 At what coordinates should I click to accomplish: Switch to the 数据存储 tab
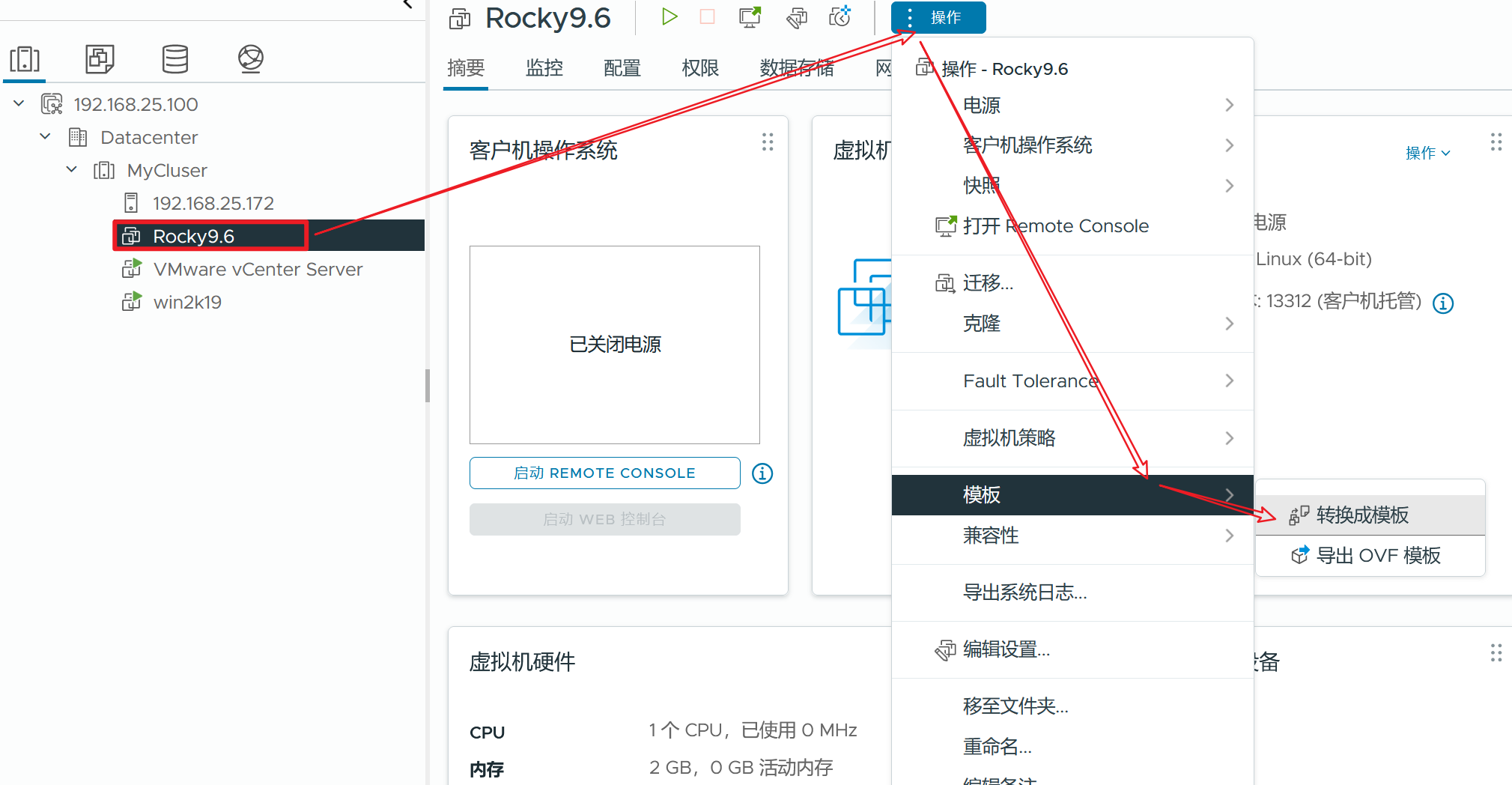(797, 68)
